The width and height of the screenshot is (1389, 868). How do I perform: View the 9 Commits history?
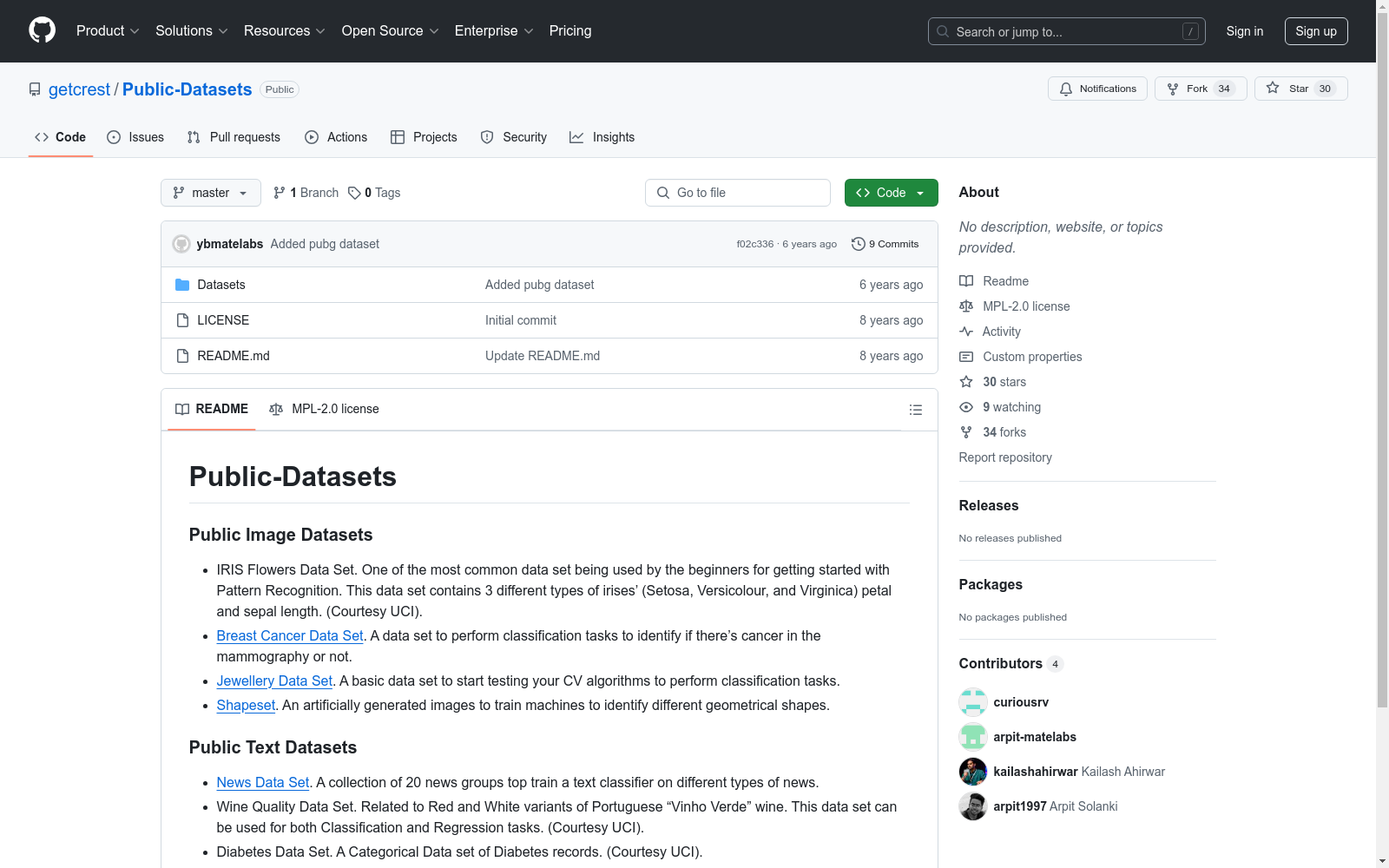pyautogui.click(x=885, y=244)
